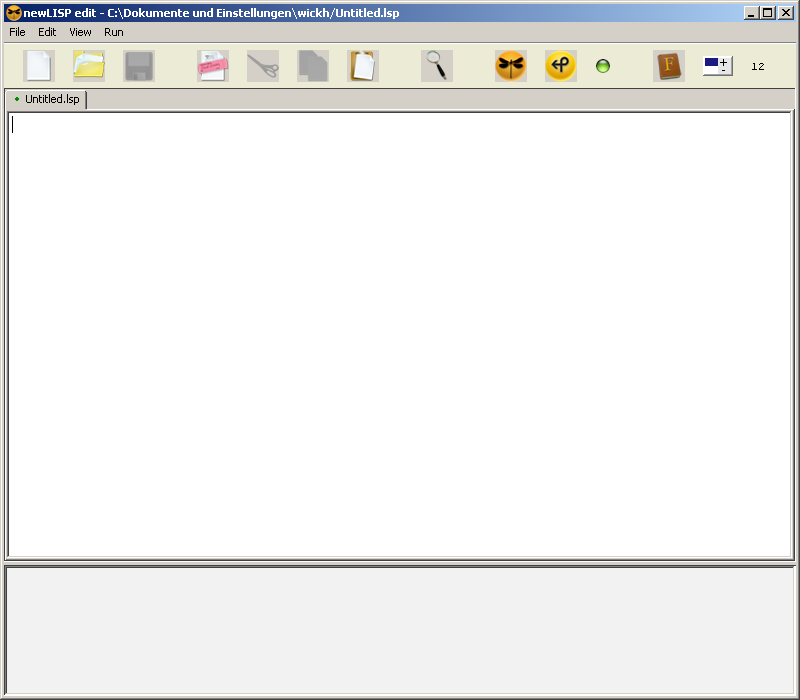Cut selection with the scissors icon
The width and height of the screenshot is (800, 700).
pyautogui.click(x=263, y=66)
